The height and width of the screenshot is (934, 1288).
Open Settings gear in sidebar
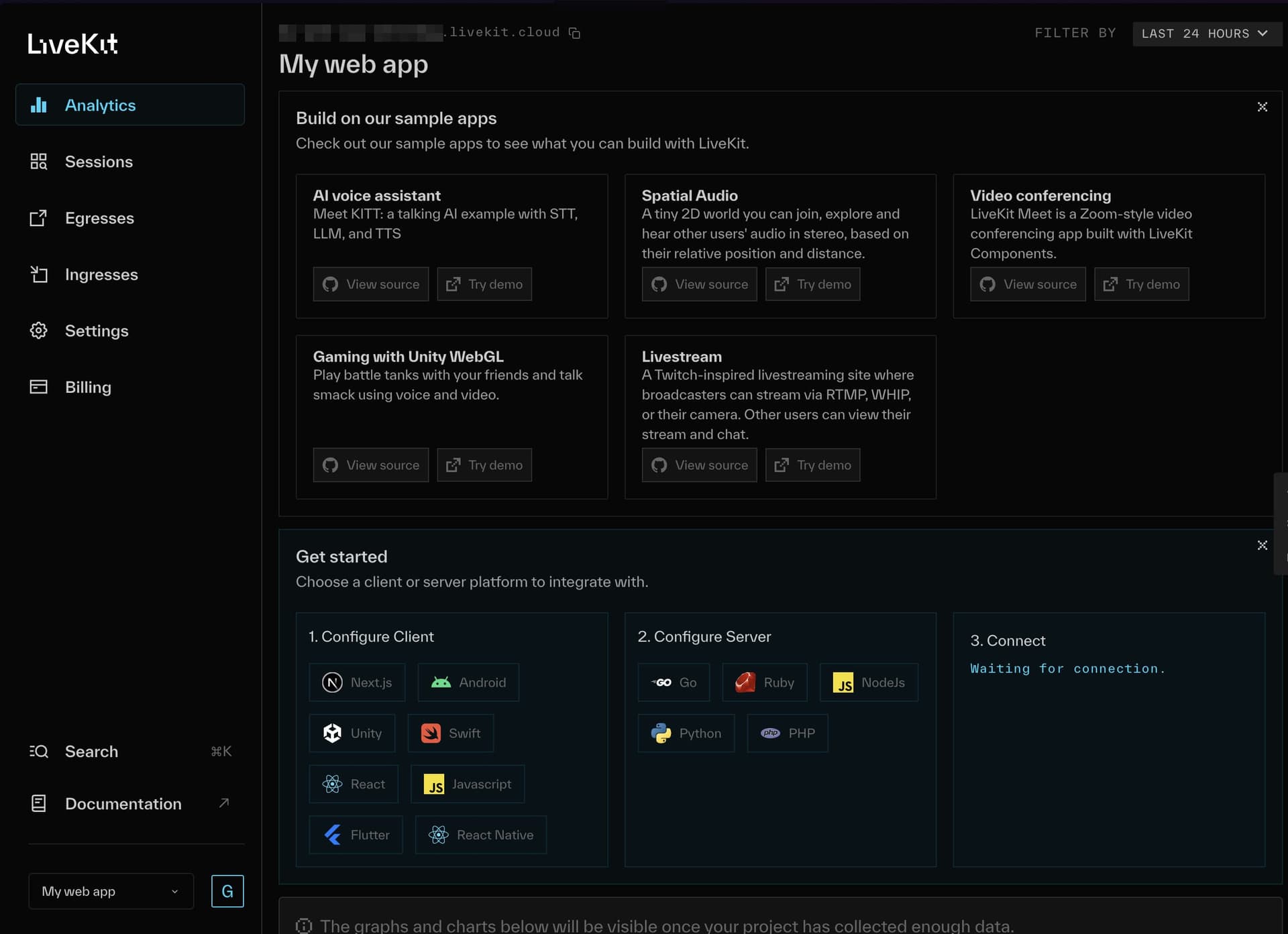[38, 331]
